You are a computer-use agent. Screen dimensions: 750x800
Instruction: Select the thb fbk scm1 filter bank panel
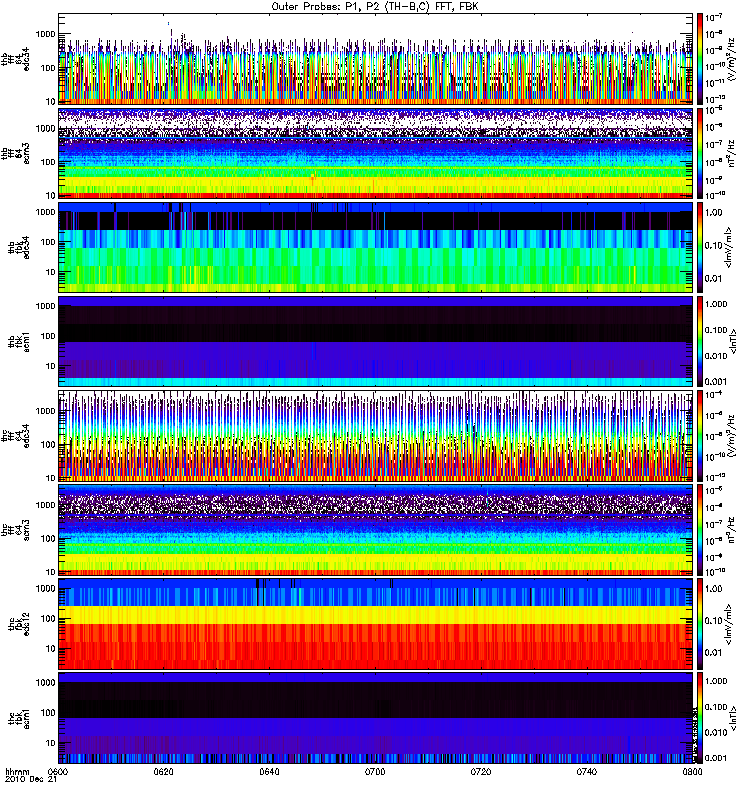coord(375,341)
